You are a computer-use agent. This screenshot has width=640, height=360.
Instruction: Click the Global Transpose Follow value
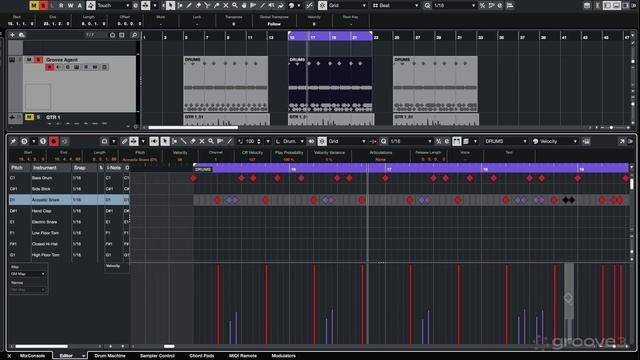tap(274, 24)
